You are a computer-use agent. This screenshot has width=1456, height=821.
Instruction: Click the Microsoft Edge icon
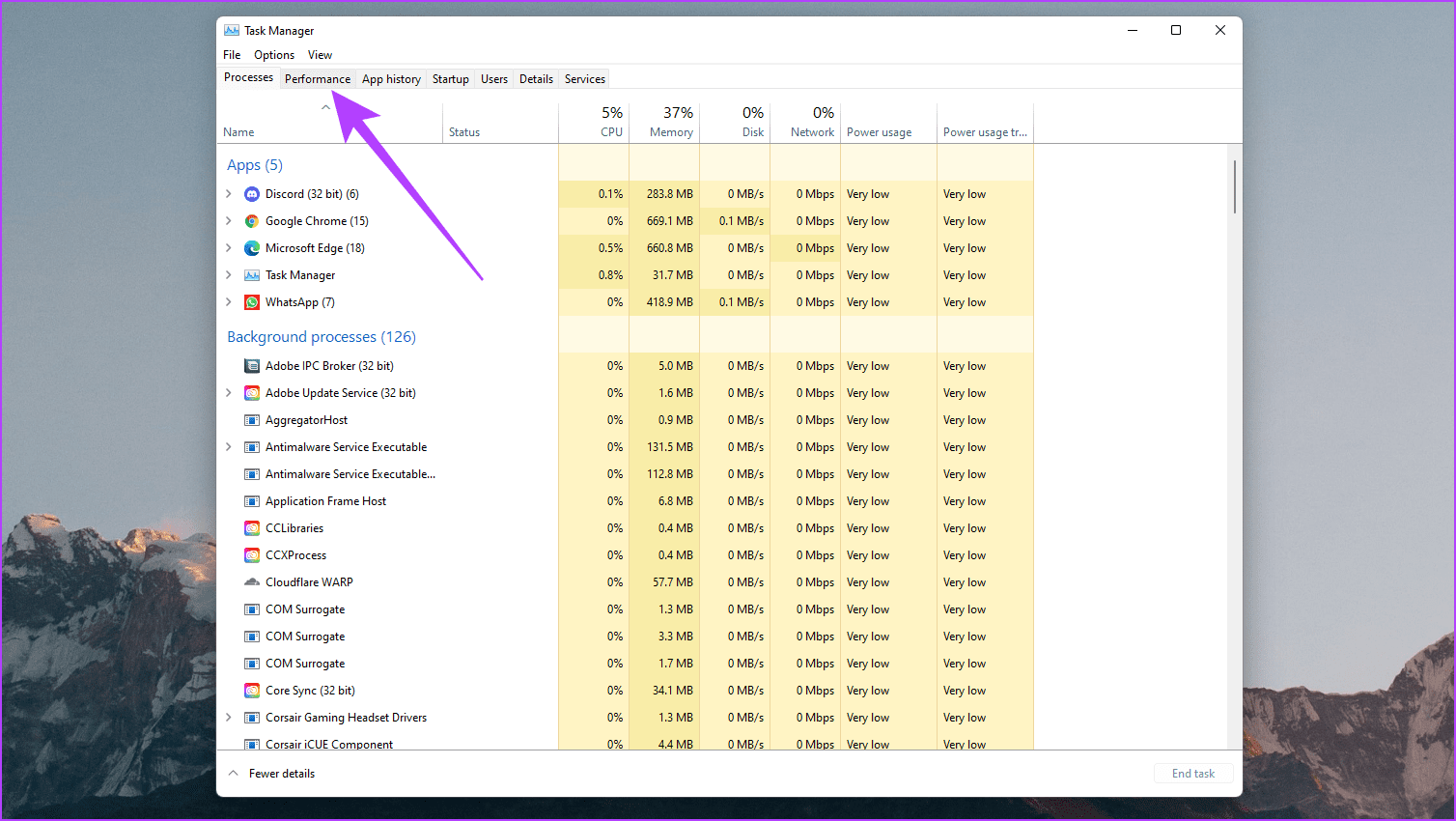tap(252, 248)
